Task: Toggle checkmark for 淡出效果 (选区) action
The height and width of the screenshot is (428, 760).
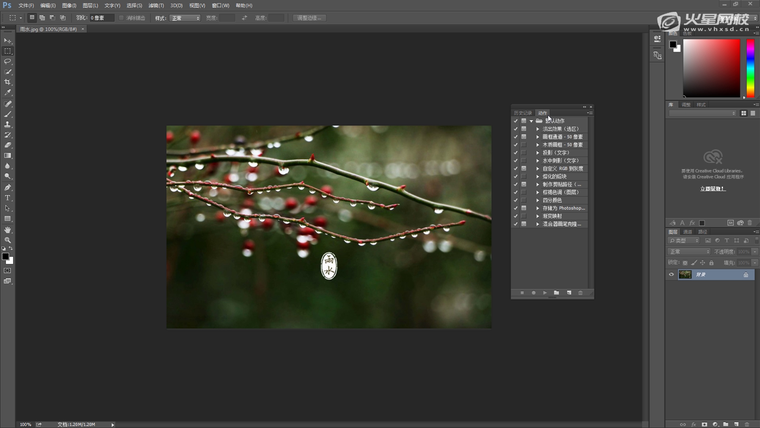Action: [x=516, y=129]
